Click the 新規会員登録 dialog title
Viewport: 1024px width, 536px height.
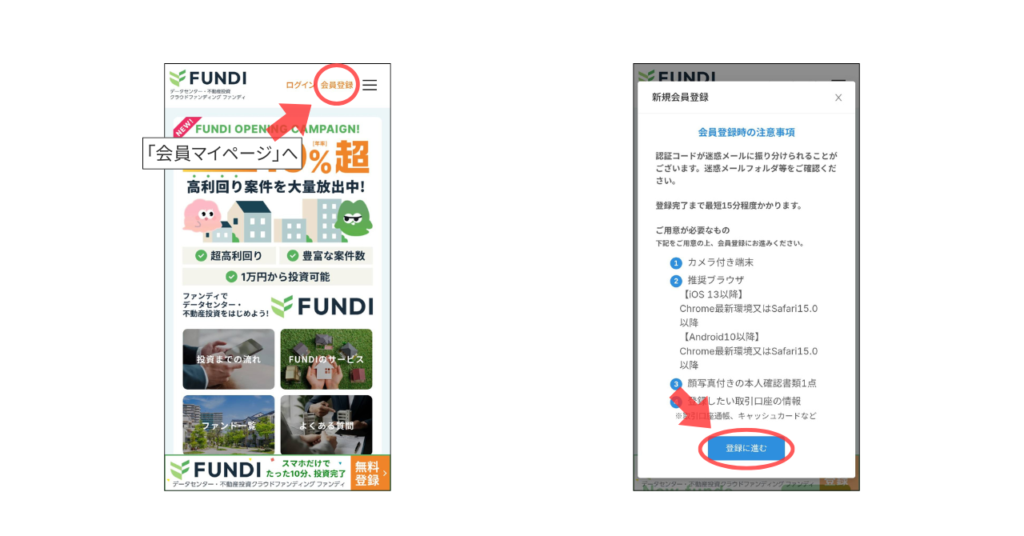pos(680,97)
